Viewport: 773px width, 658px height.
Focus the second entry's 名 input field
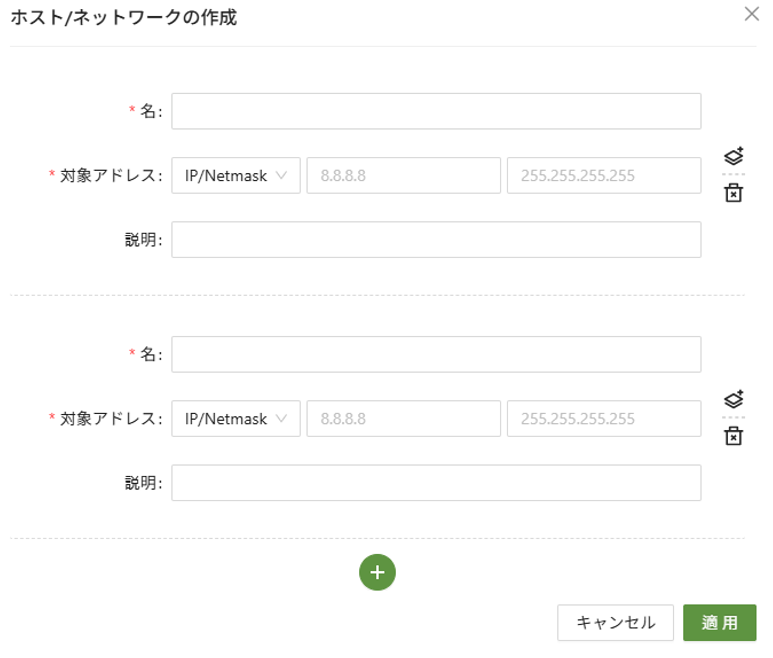pyautogui.click(x=436, y=354)
